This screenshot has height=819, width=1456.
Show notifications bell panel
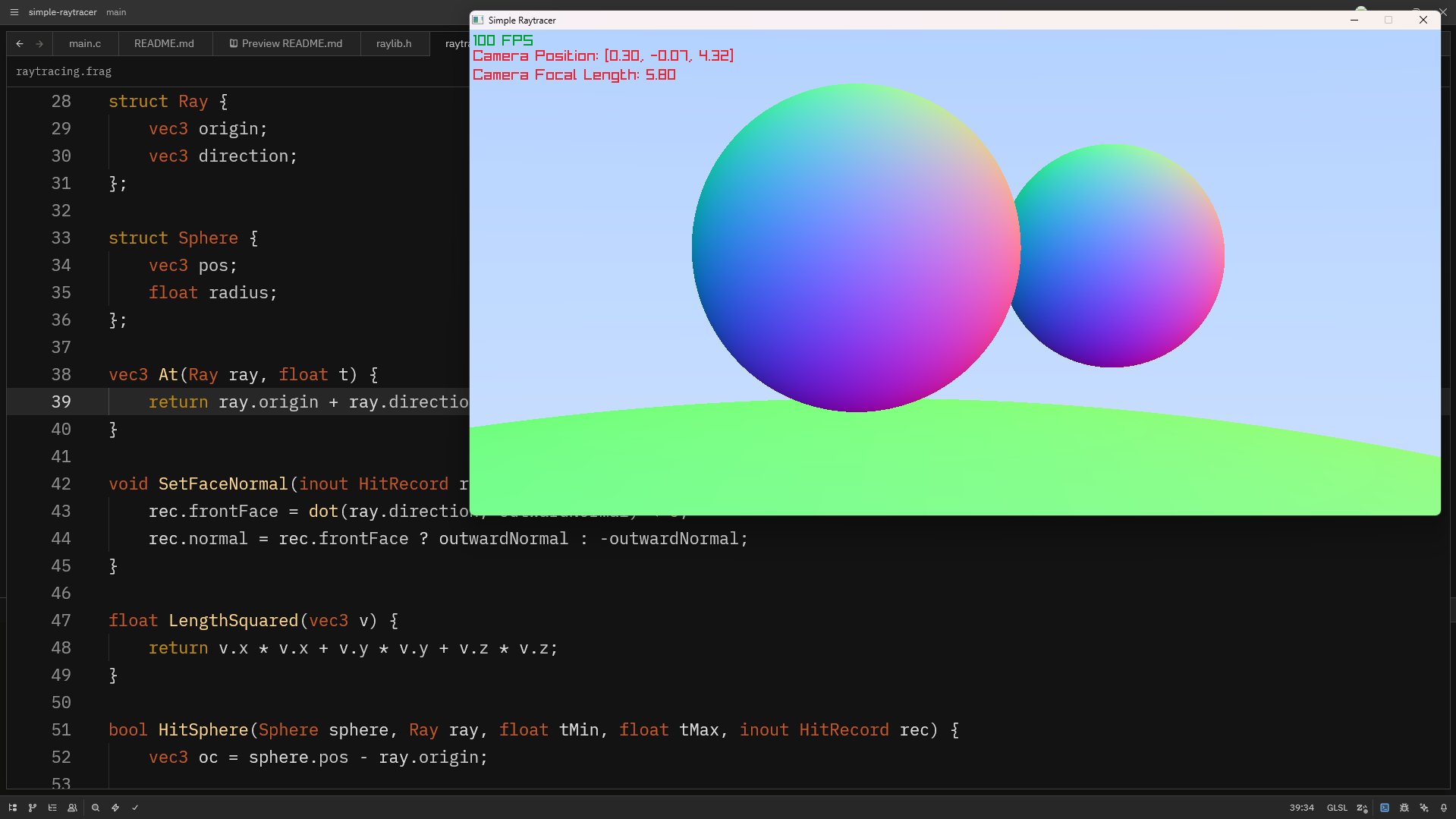coord(1444,808)
